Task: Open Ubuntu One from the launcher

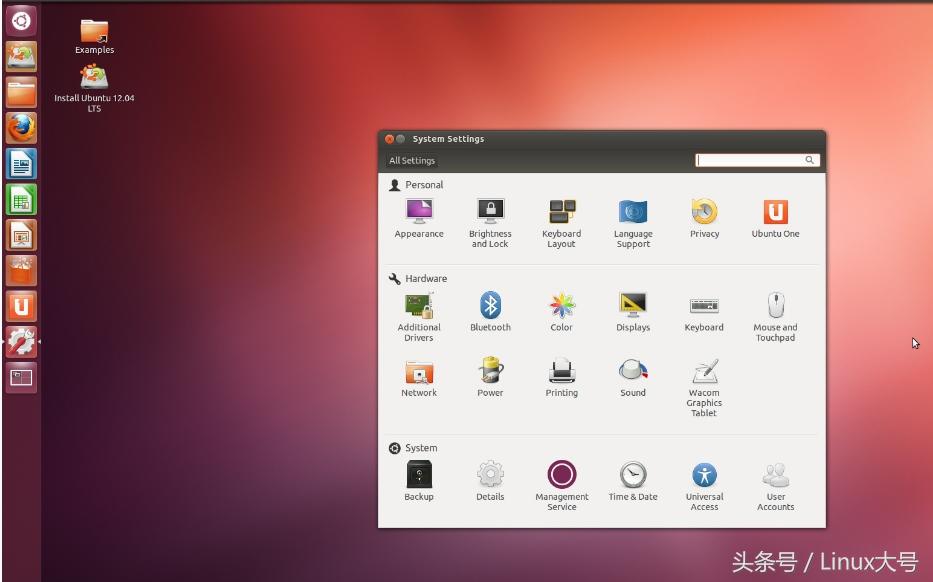Action: point(21,306)
